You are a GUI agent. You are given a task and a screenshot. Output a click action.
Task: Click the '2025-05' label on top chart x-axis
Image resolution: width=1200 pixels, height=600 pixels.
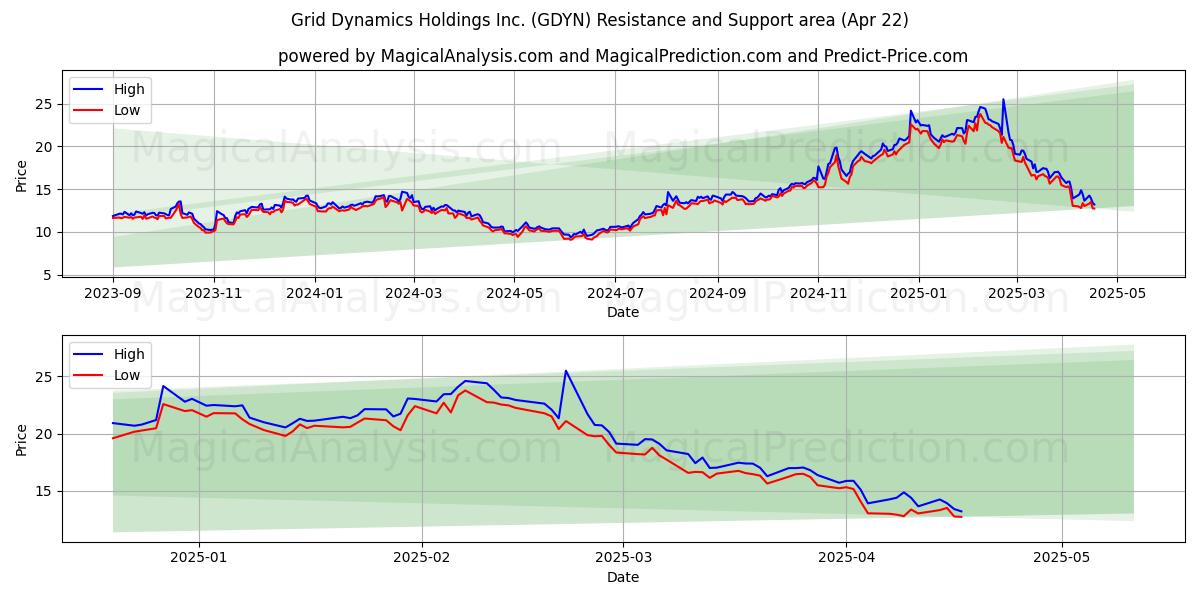(x=1118, y=294)
